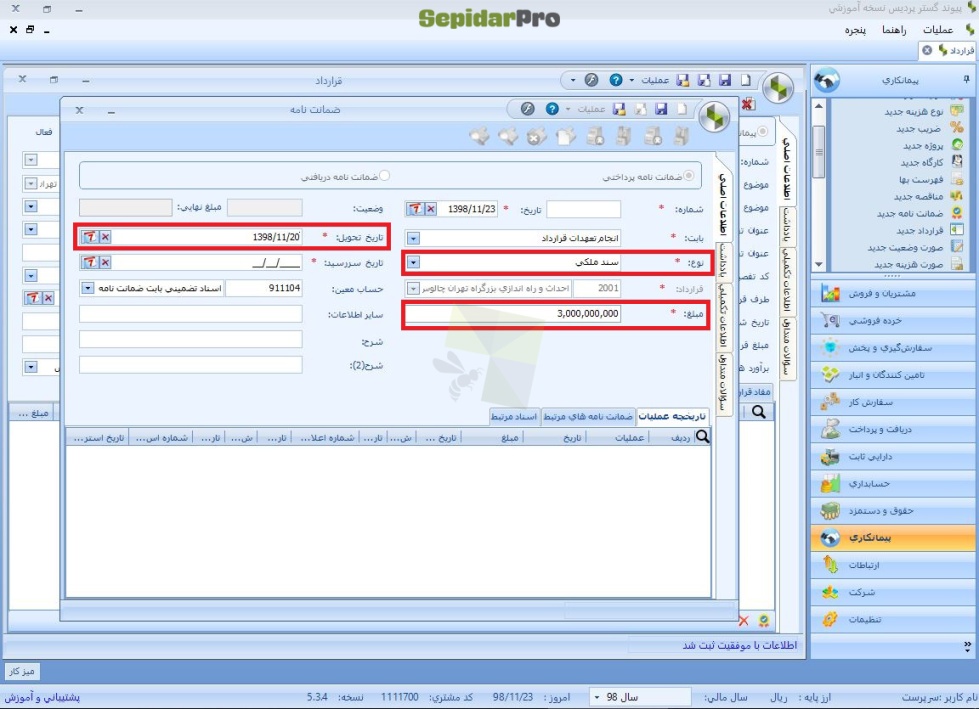Switch to تاریخچه عملیات tab
This screenshot has height=709, width=979.
(672, 416)
